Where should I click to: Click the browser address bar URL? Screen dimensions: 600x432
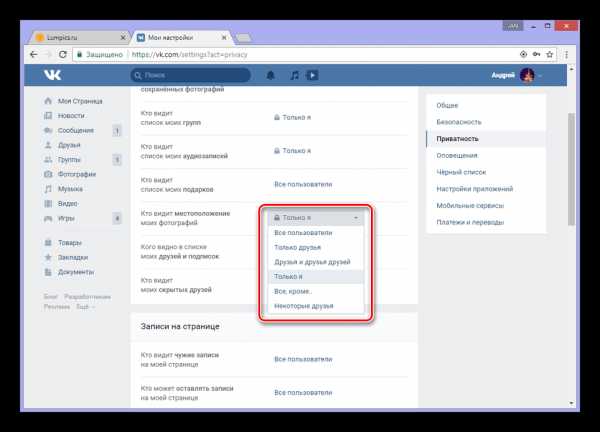pos(189,55)
